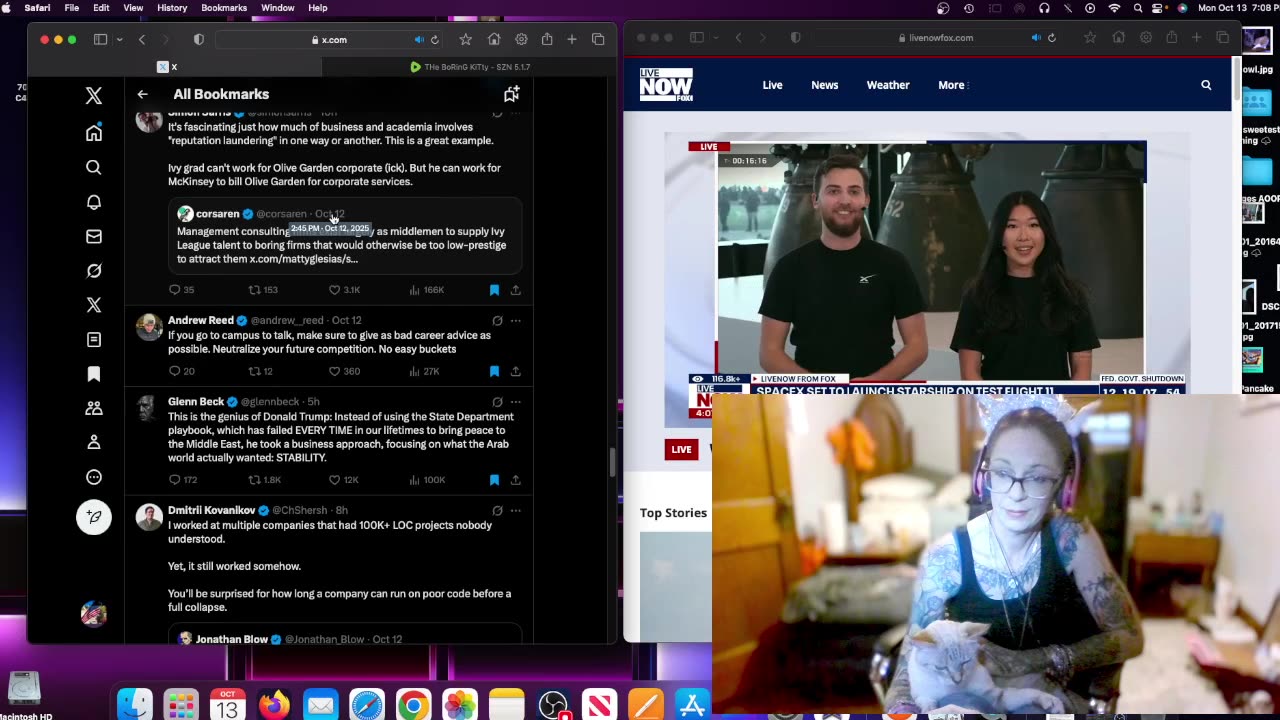Click the X bookmarks page scrollbar
This screenshot has height=720, width=1280.
pyautogui.click(x=613, y=463)
